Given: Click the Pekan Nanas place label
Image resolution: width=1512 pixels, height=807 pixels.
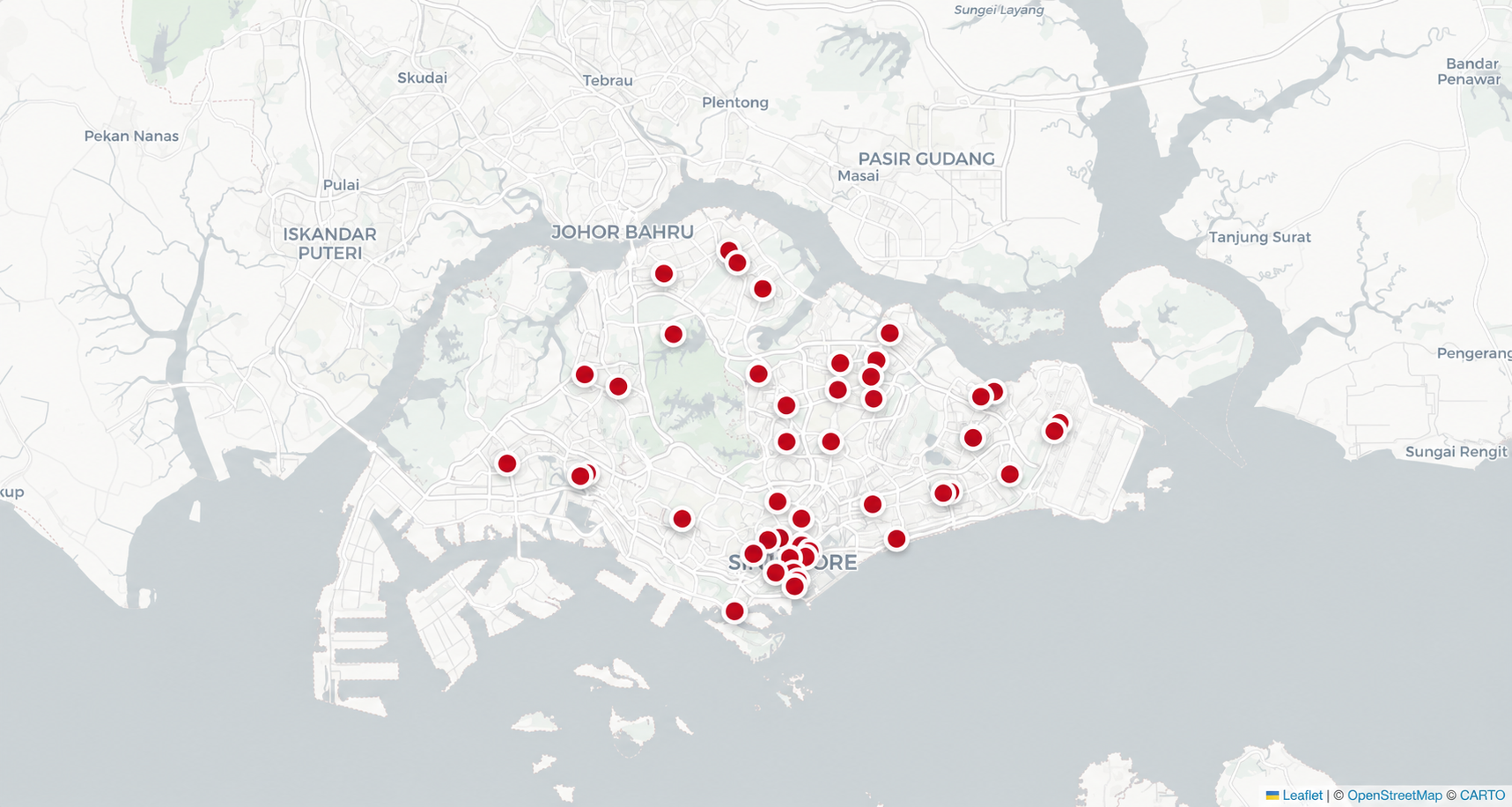Looking at the screenshot, I should point(131,136).
